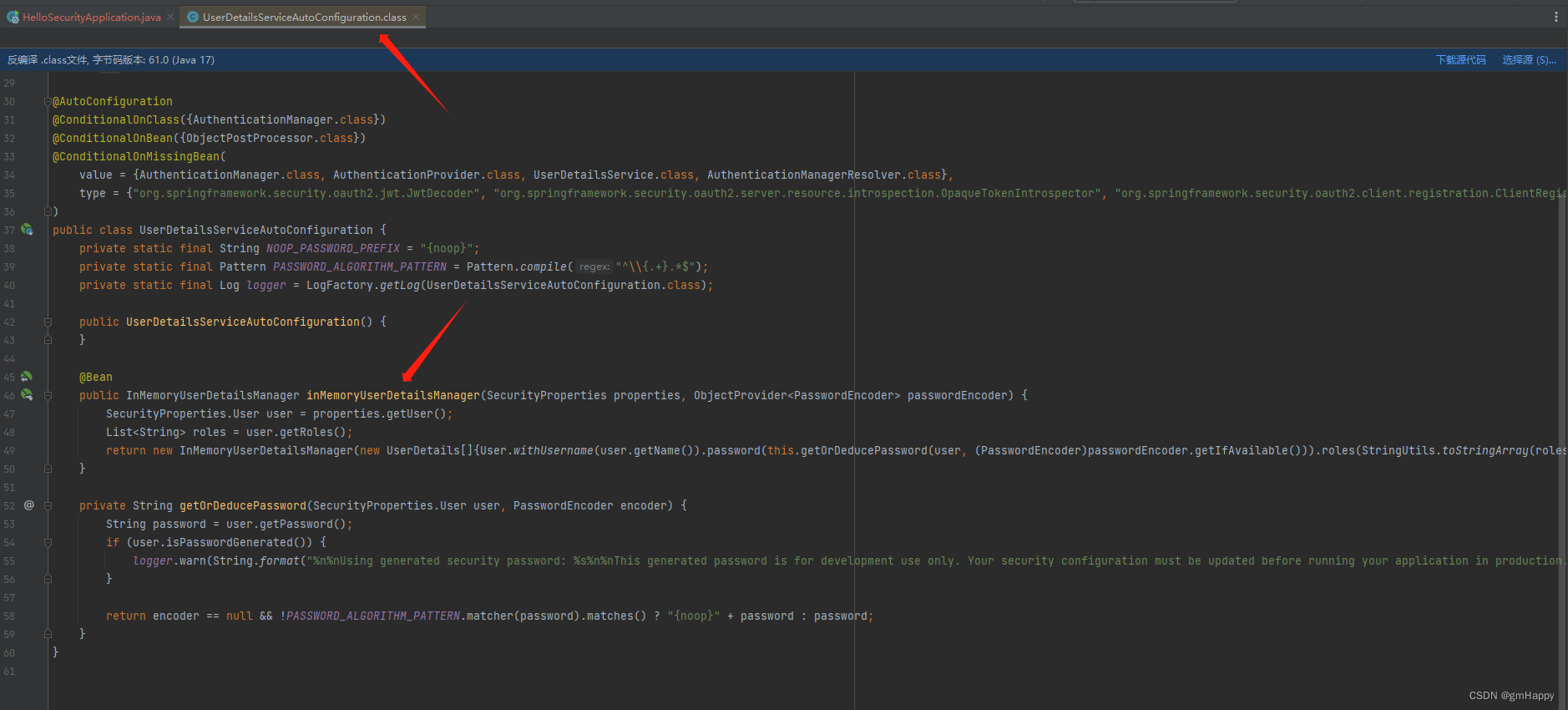The width and height of the screenshot is (1568, 710).
Task: Collapse the constructor fold on line 42
Action: point(48,322)
